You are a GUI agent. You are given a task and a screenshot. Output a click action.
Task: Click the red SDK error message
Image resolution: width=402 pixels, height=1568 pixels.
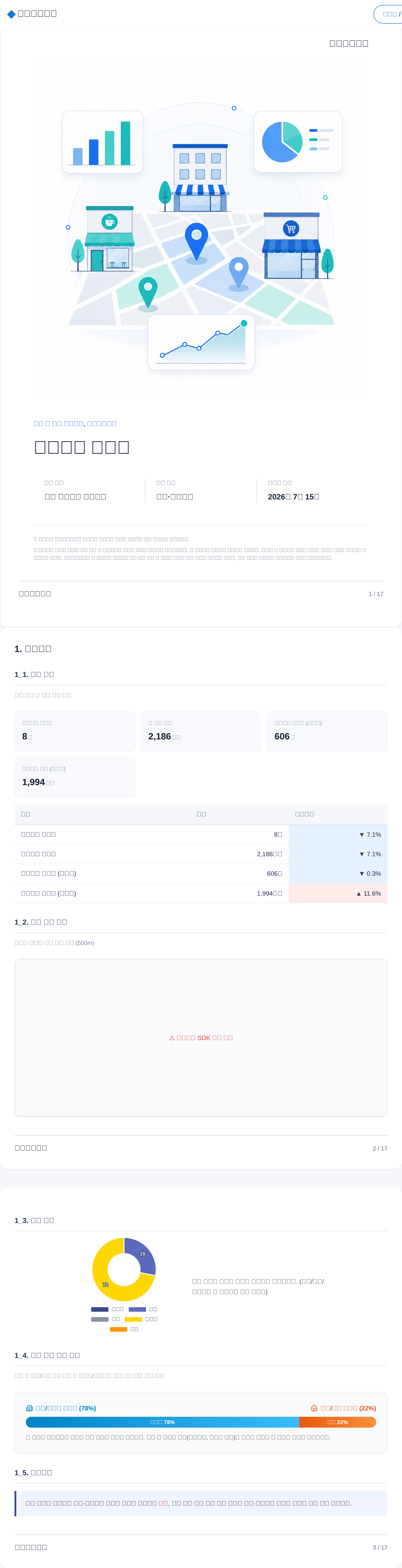tap(201, 1038)
